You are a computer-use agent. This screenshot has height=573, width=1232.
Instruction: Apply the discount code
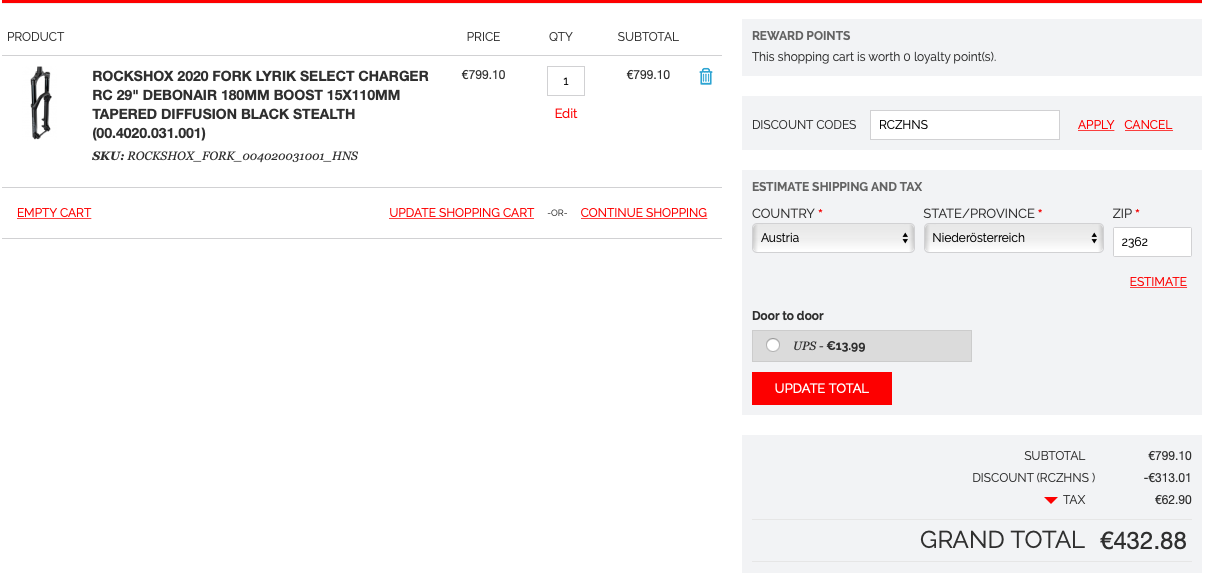coord(1096,125)
